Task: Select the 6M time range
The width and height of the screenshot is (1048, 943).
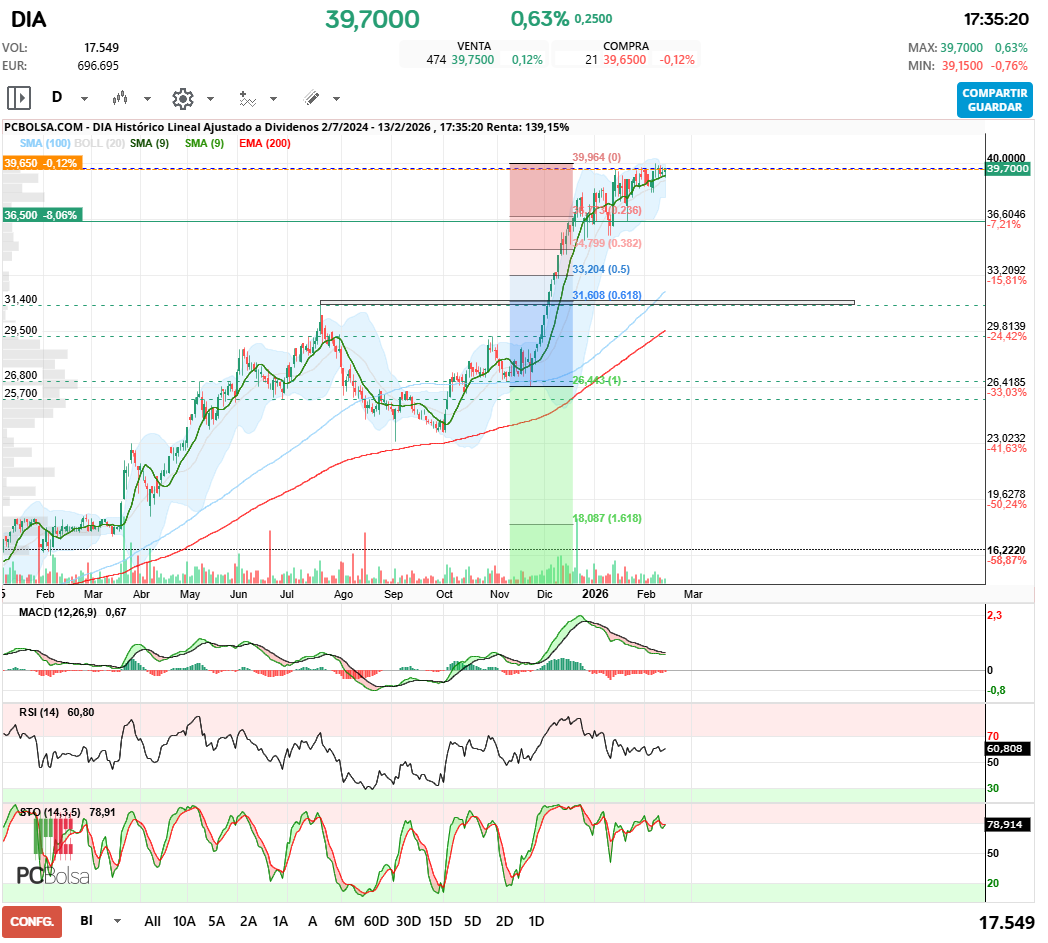Action: point(344,921)
